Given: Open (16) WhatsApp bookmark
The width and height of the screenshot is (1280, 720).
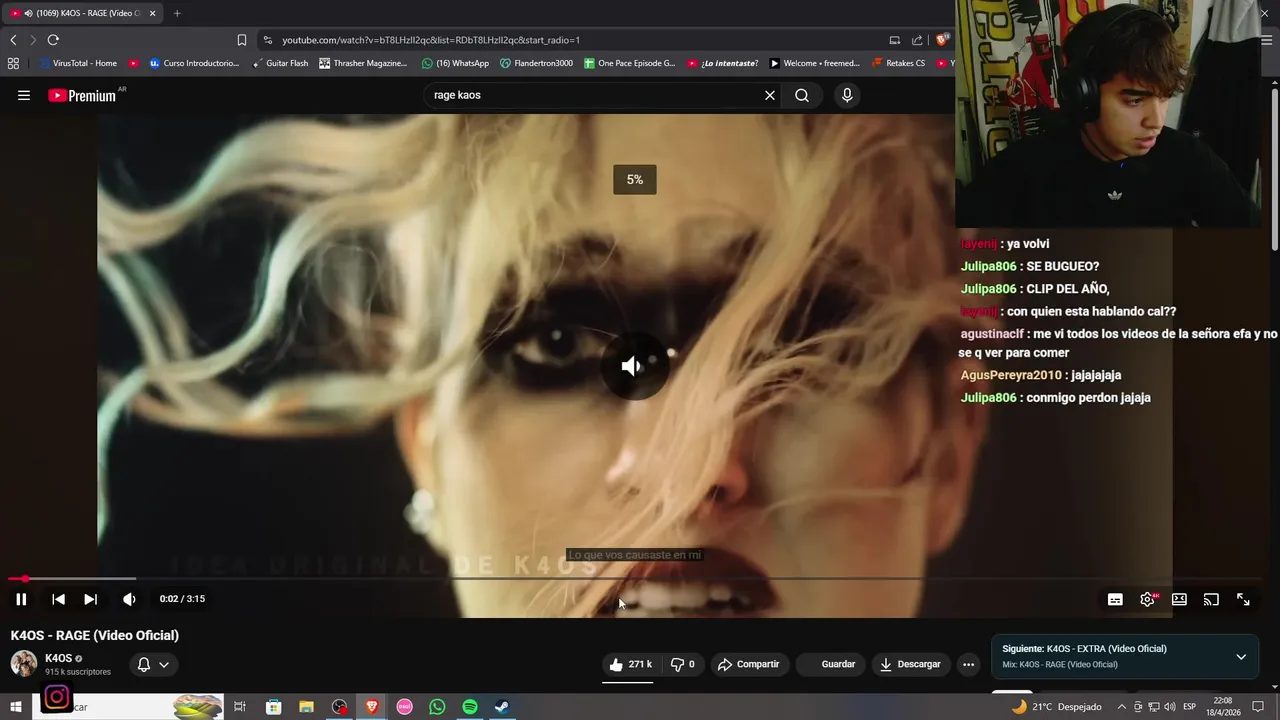Looking at the screenshot, I should coord(455,63).
